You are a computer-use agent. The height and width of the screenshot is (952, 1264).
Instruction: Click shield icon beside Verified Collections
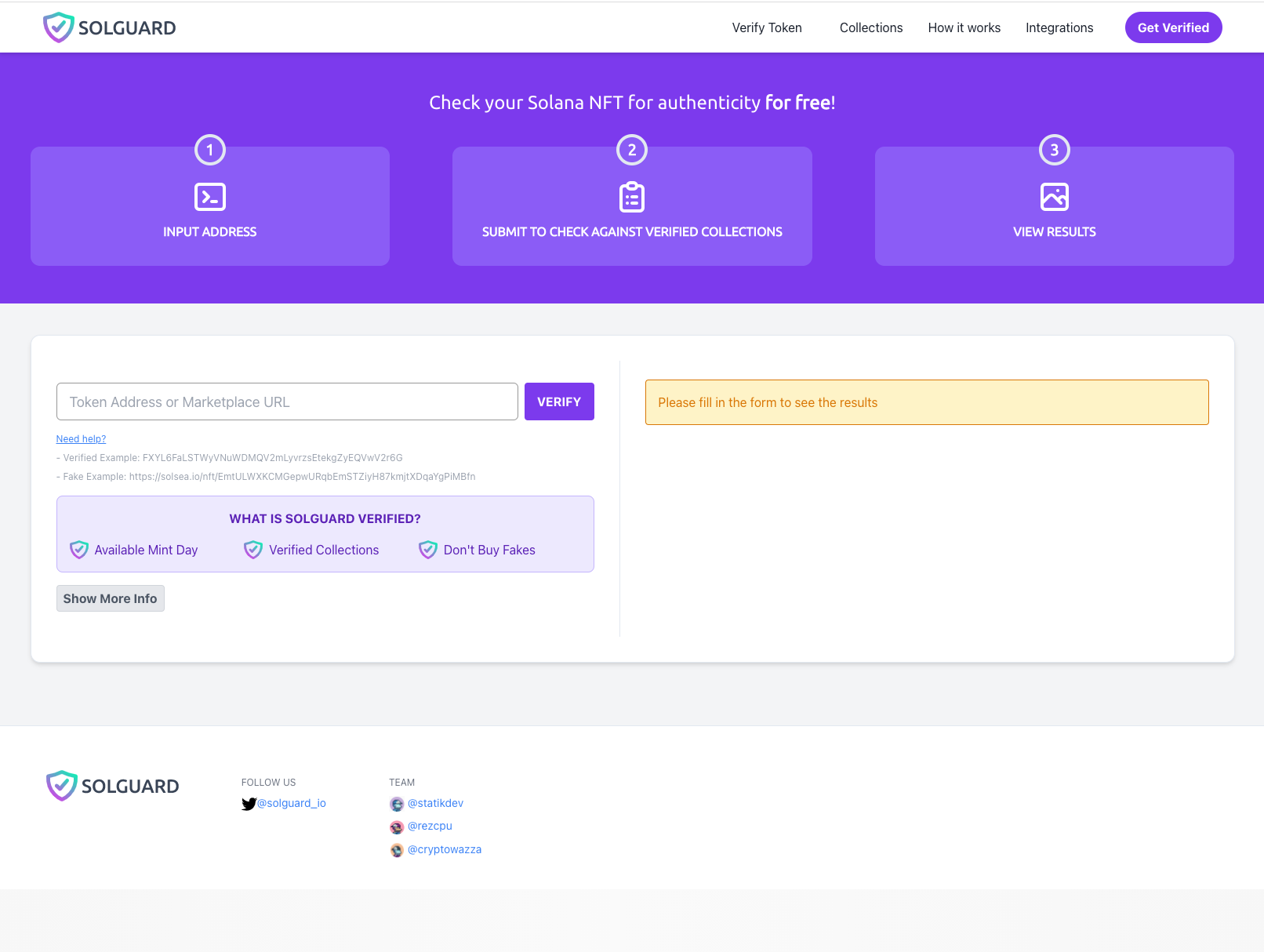pyautogui.click(x=253, y=550)
